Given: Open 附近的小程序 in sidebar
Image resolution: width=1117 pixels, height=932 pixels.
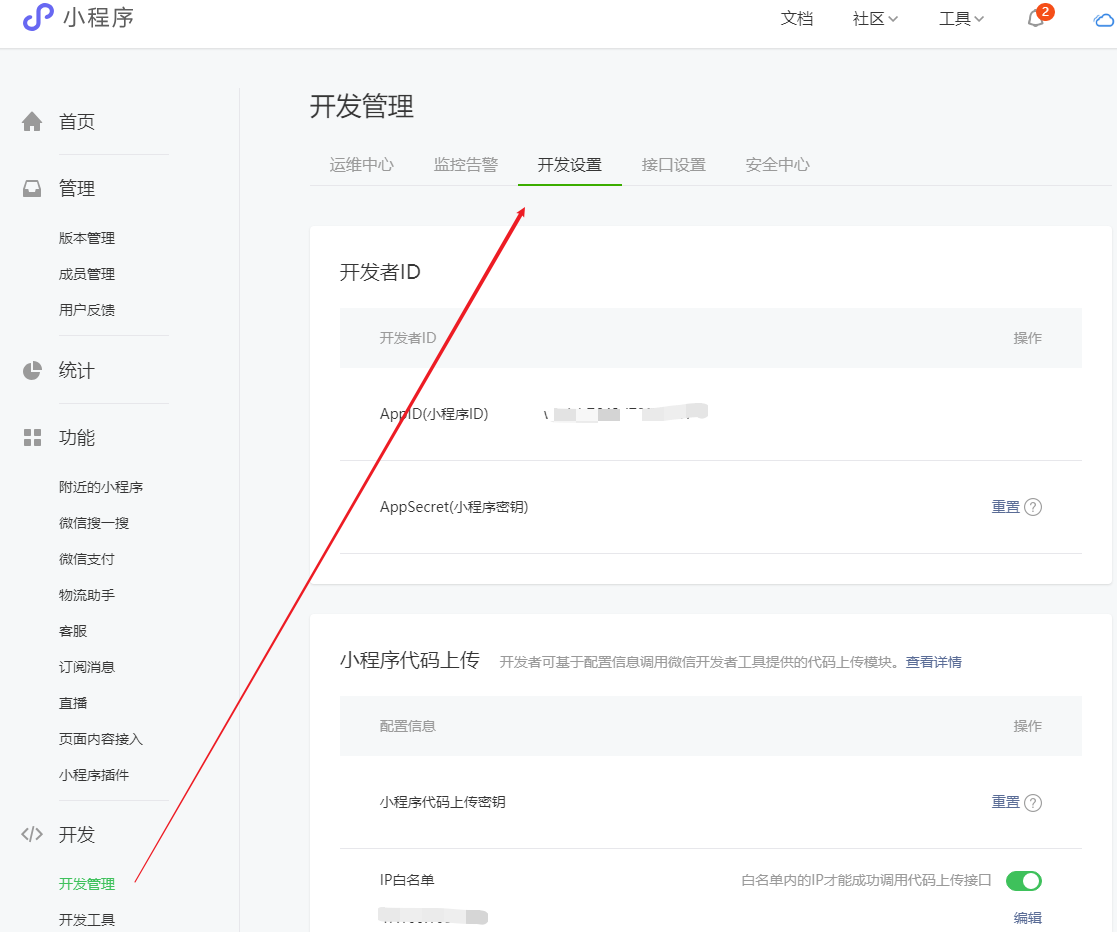Looking at the screenshot, I should pyautogui.click(x=101, y=487).
